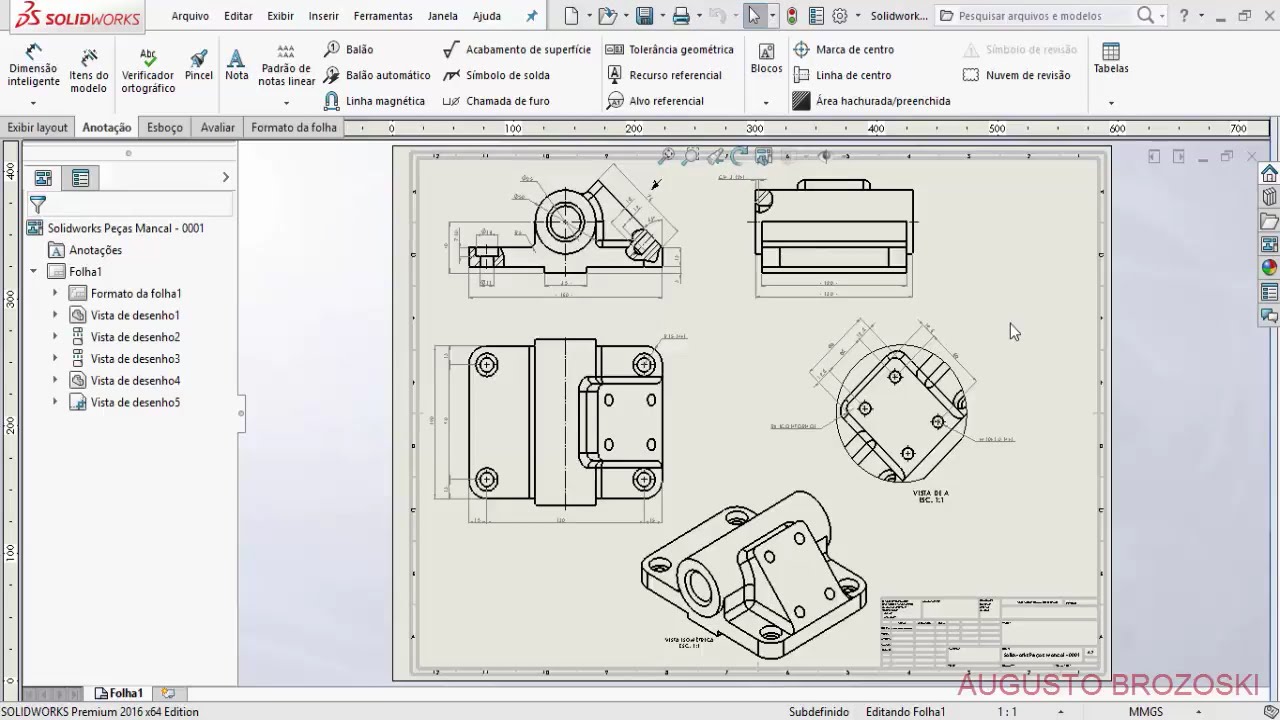The width and height of the screenshot is (1280, 720).
Task: Click the Print icon
Action: (681, 16)
